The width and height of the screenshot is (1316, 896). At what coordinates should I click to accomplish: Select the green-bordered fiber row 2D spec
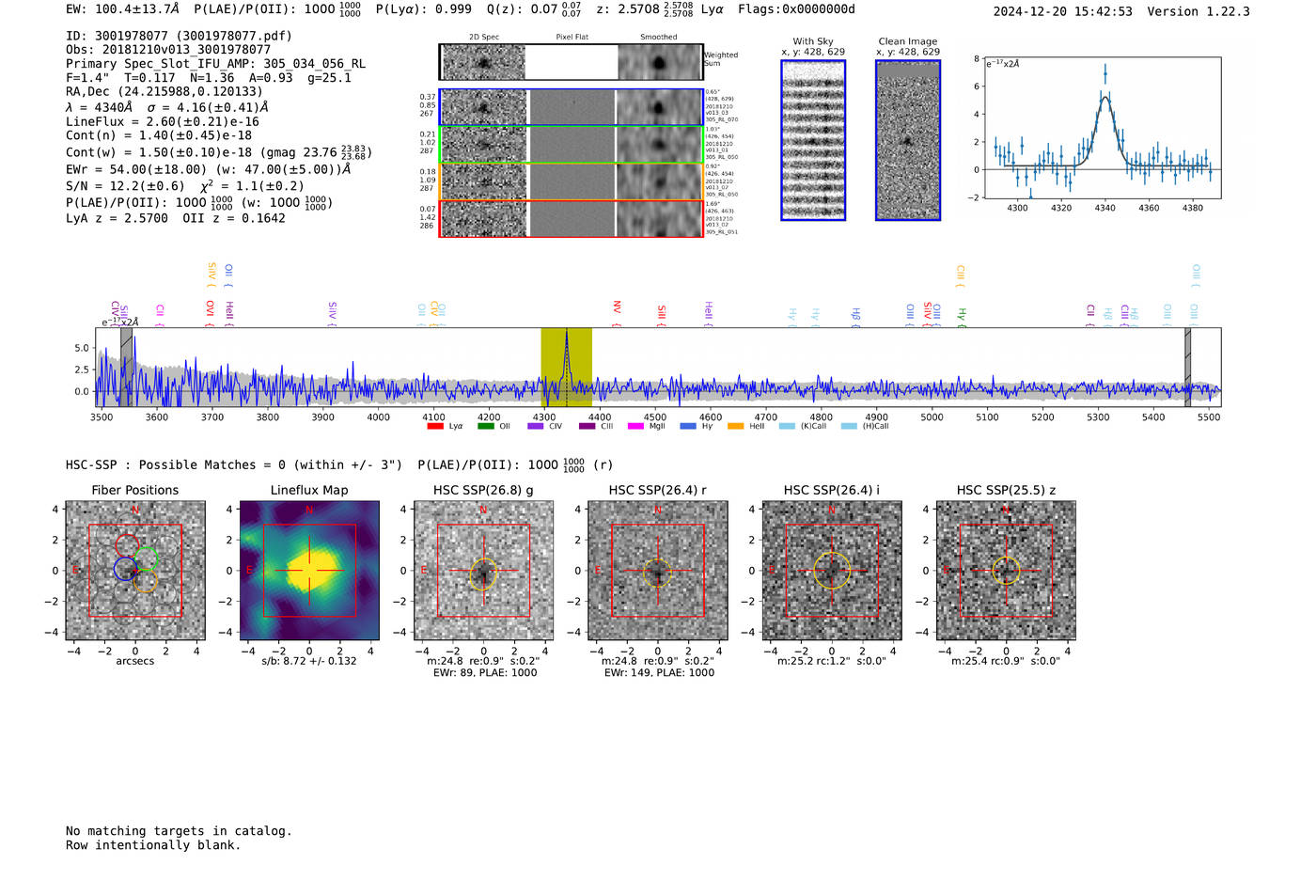click(484, 145)
